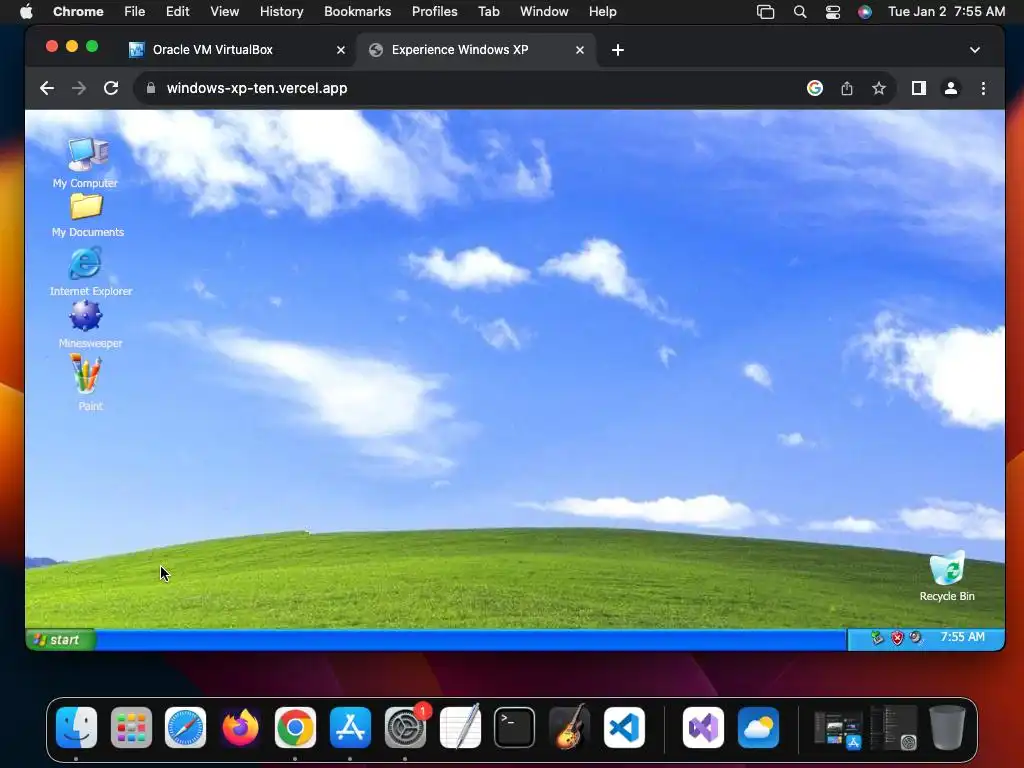Screen dimensions: 1024x768
Task: Select Experience Windows XP tab
Action: (477, 50)
